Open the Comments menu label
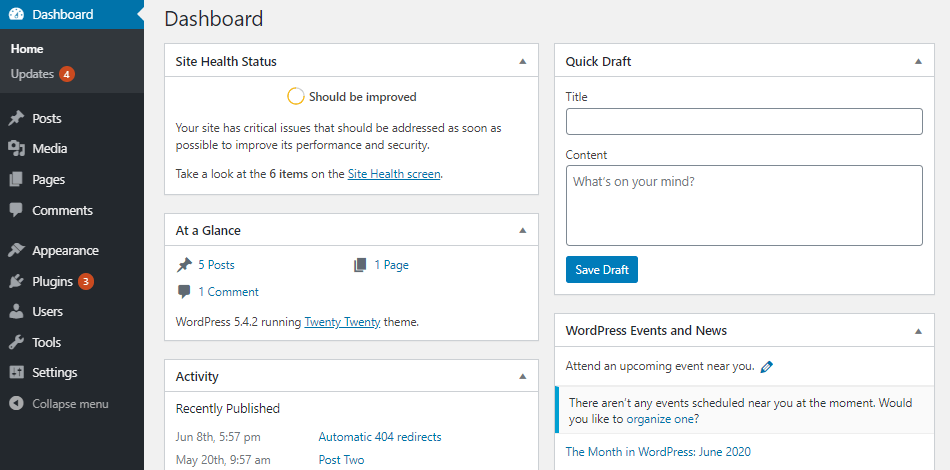The height and width of the screenshot is (470, 950). (x=62, y=210)
